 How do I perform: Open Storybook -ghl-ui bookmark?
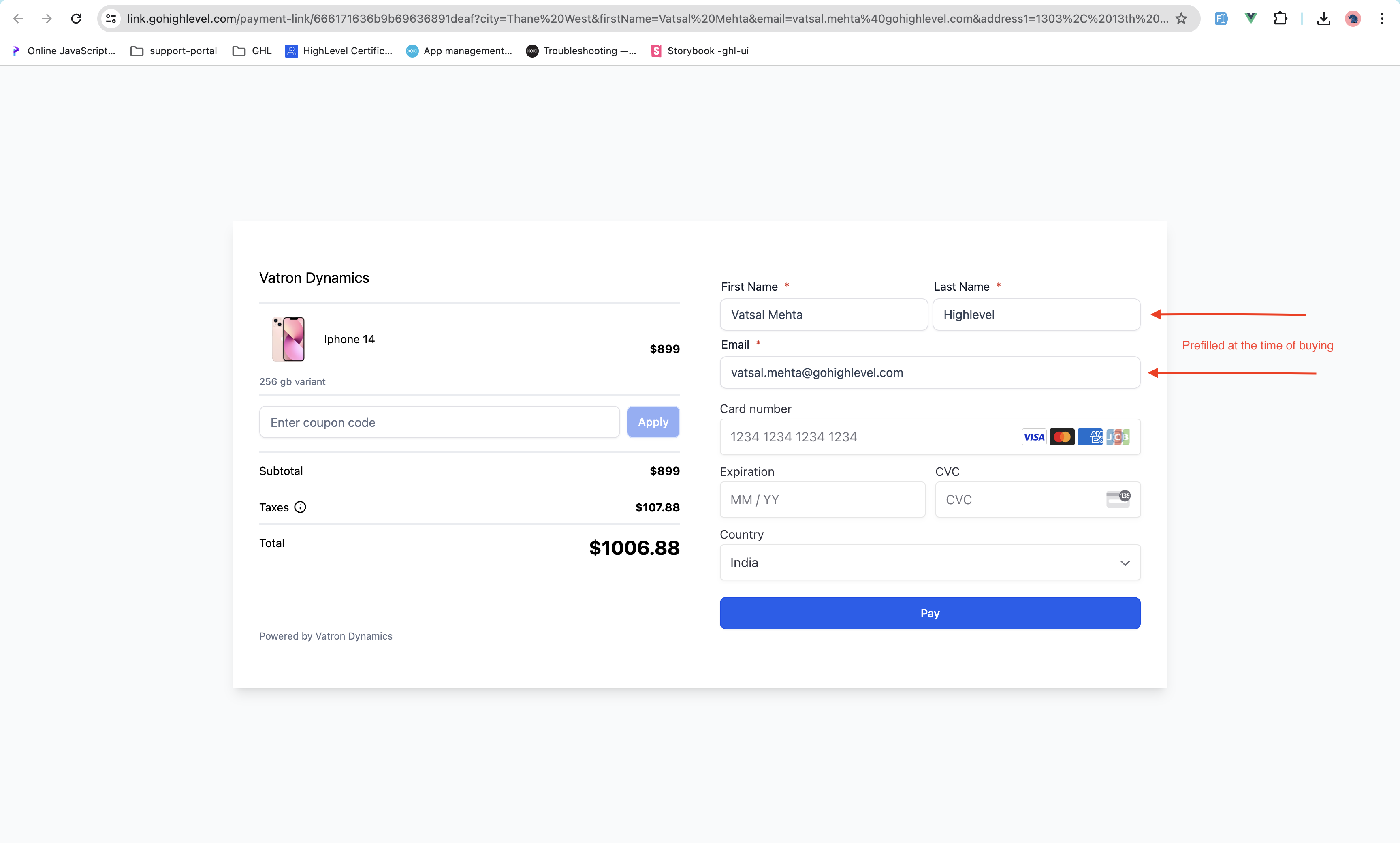(x=700, y=51)
